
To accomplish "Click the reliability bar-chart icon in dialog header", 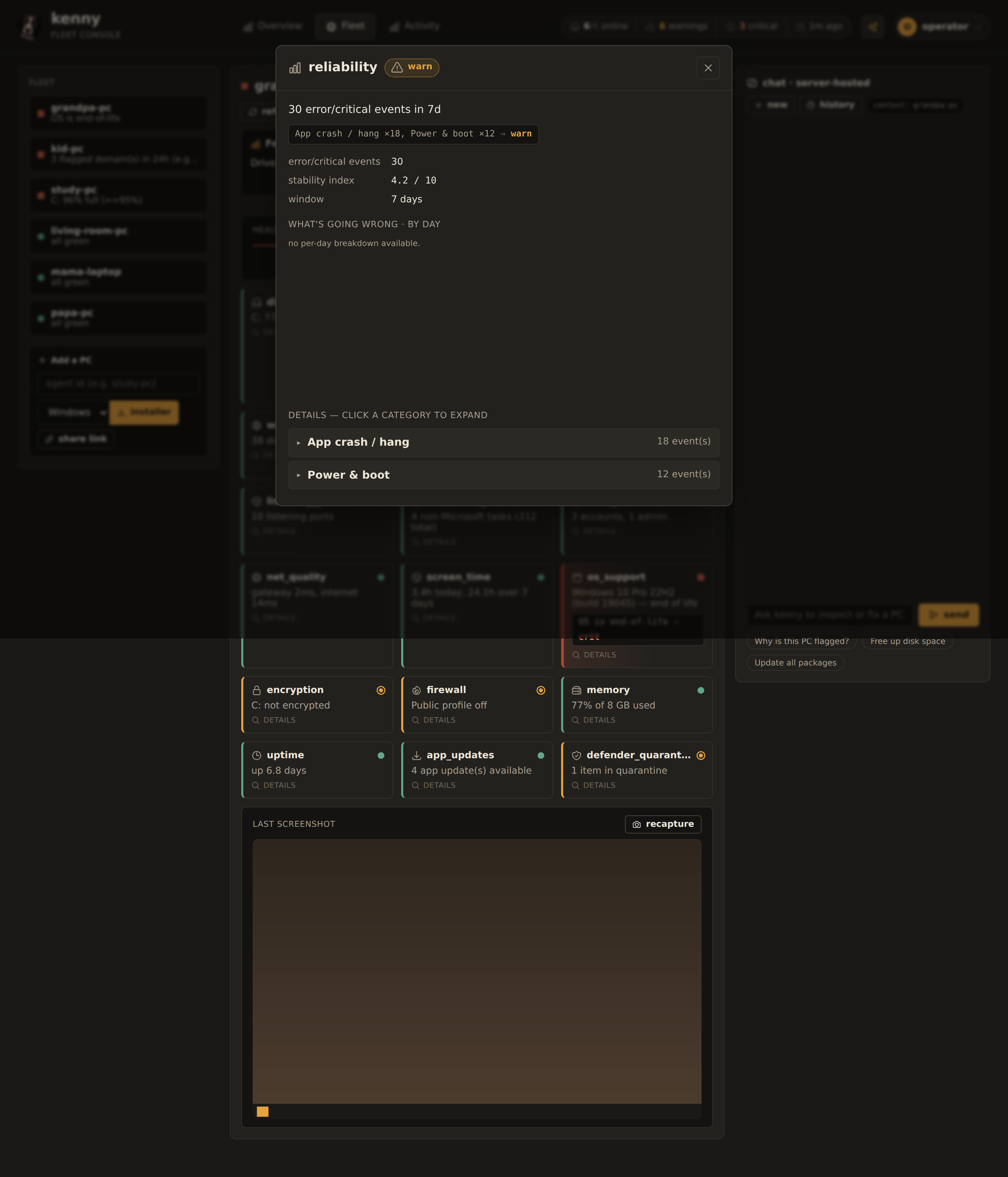I will tap(295, 68).
